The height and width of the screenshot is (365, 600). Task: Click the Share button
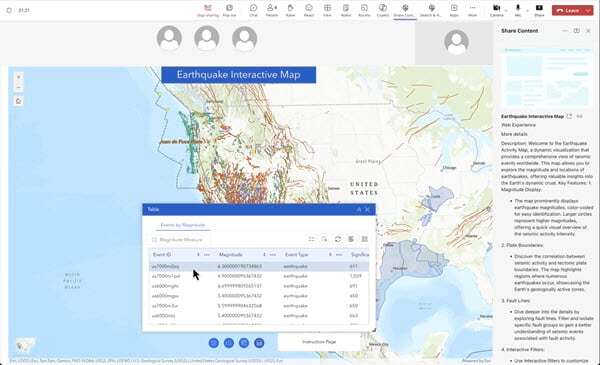pyautogui.click(x=539, y=10)
